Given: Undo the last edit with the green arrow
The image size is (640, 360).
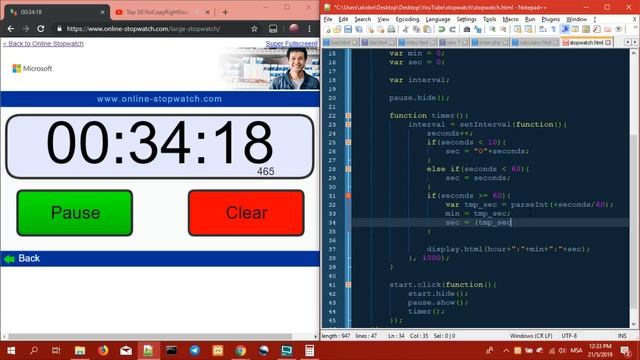Looking at the screenshot, I should click(x=442, y=29).
